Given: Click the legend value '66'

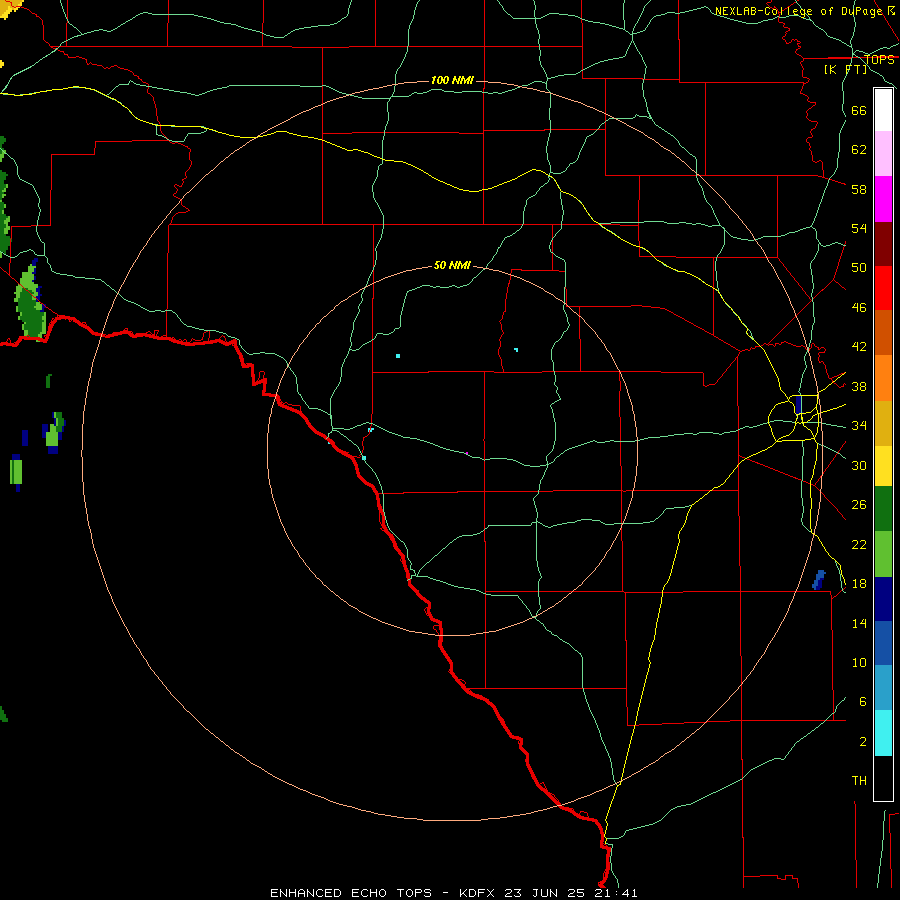Looking at the screenshot, I should pyautogui.click(x=859, y=110).
